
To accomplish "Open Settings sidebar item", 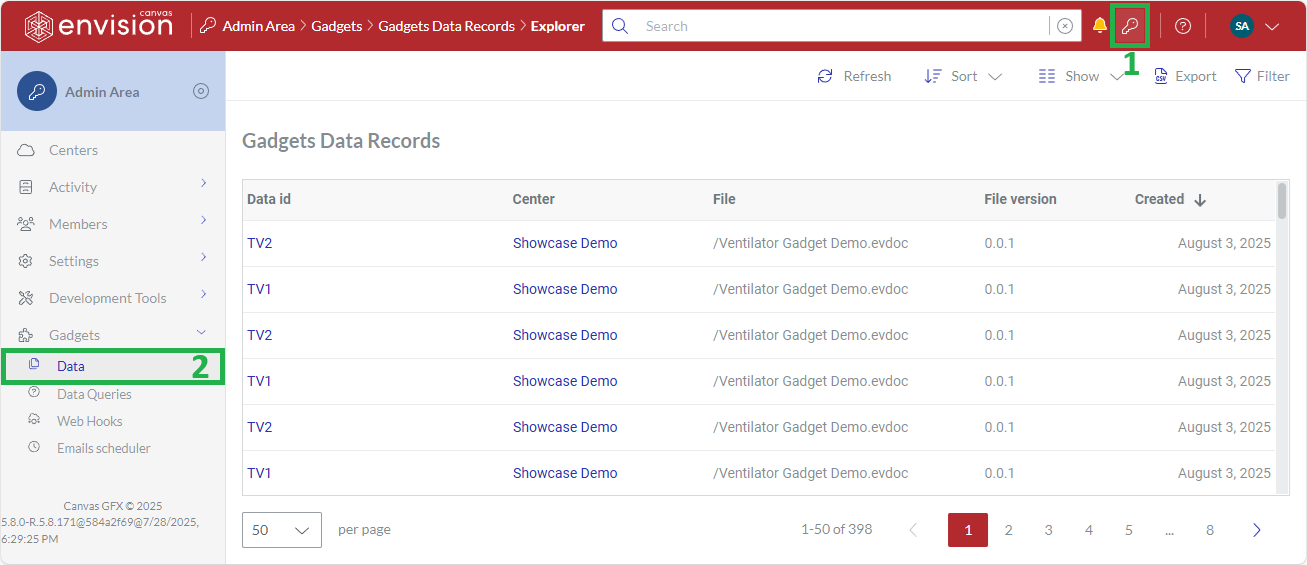I will pyautogui.click(x=74, y=261).
